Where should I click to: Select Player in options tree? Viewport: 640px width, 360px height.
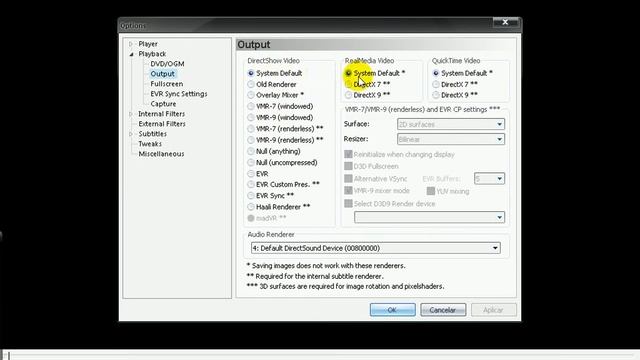(x=148, y=44)
